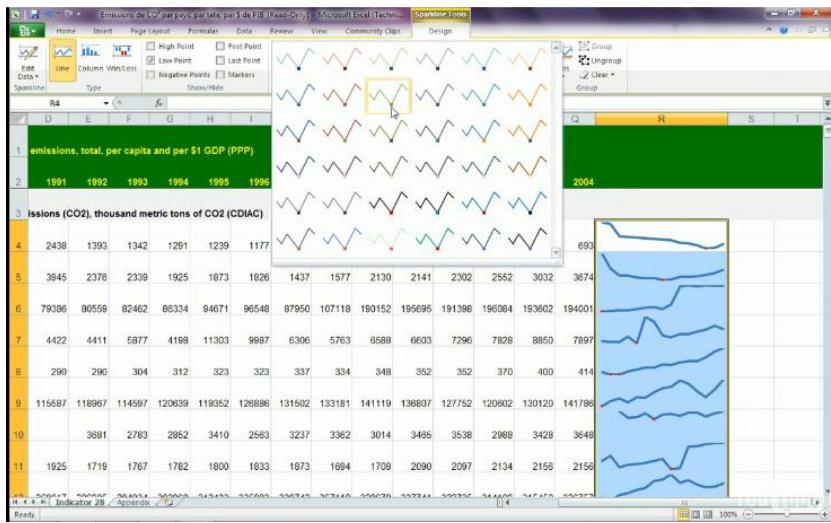Open the customize quick access toolbar arrow
This screenshot has width=831, height=523.
coord(79,14)
